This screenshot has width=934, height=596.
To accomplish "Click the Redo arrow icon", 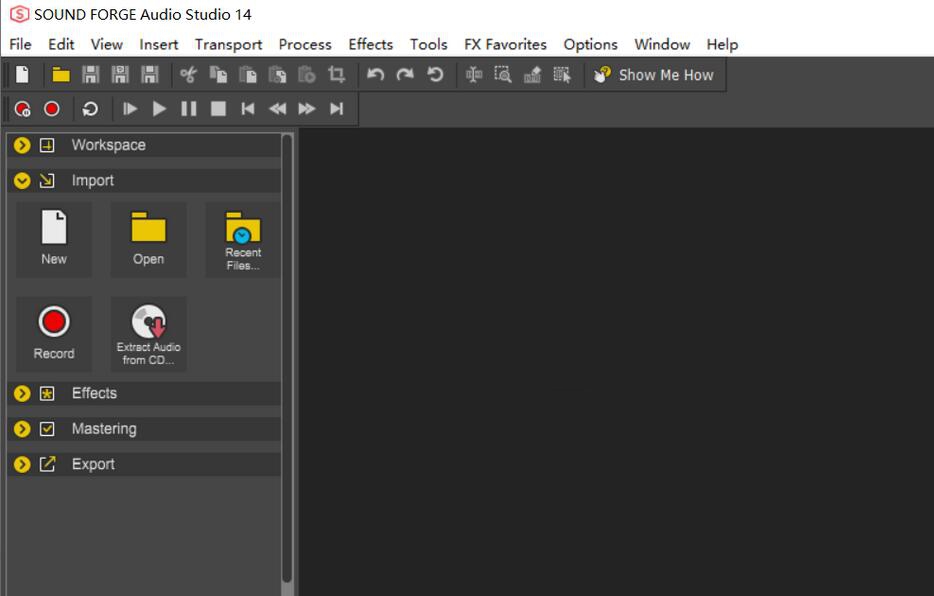I will pos(405,74).
